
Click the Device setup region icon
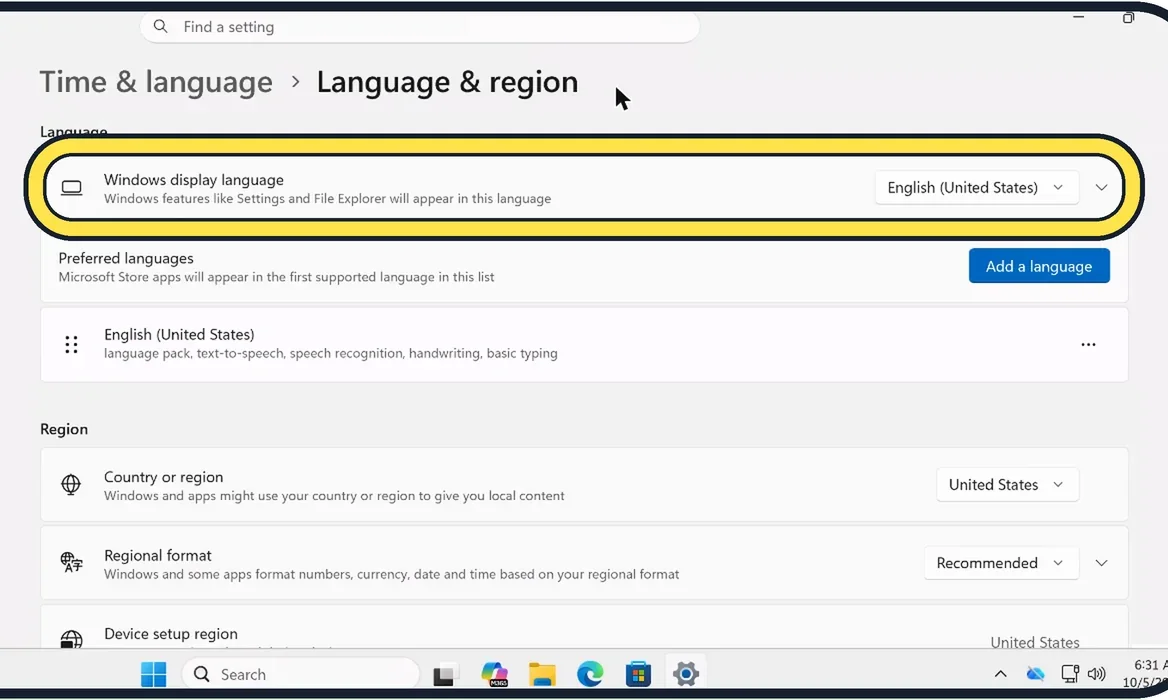coord(72,639)
